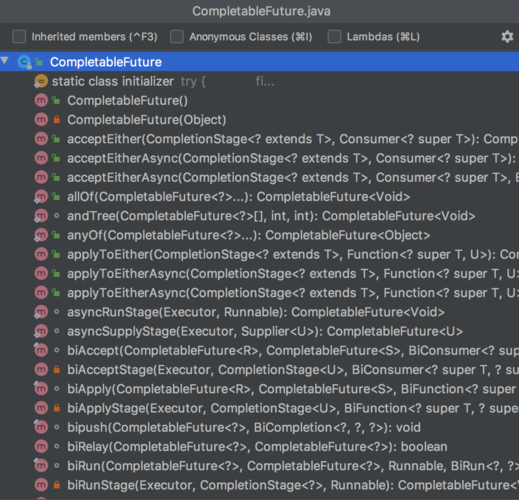Screen dimensions: 519x500
Task: Select the biApplyStage method
Action: click(259, 408)
